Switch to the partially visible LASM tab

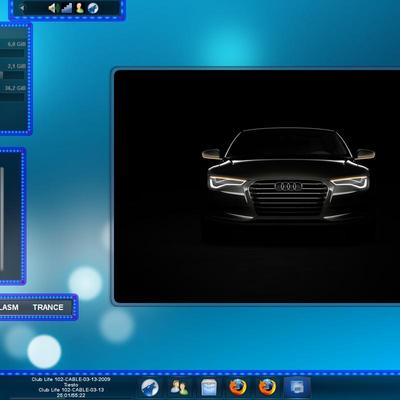click(x=9, y=307)
